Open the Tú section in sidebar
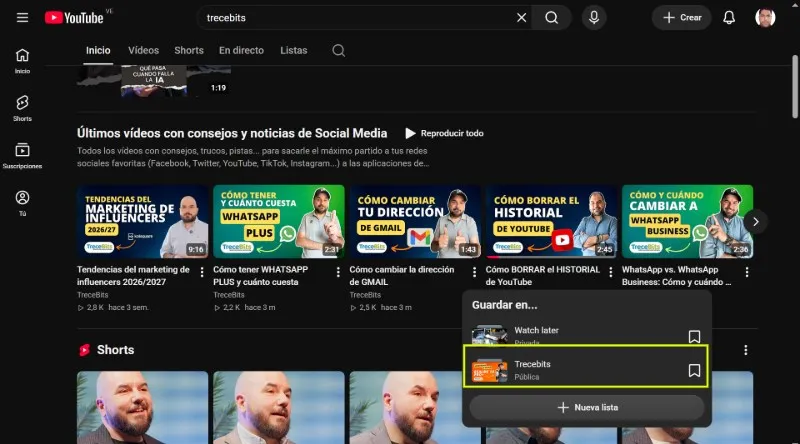The width and height of the screenshot is (800, 444). point(22,203)
